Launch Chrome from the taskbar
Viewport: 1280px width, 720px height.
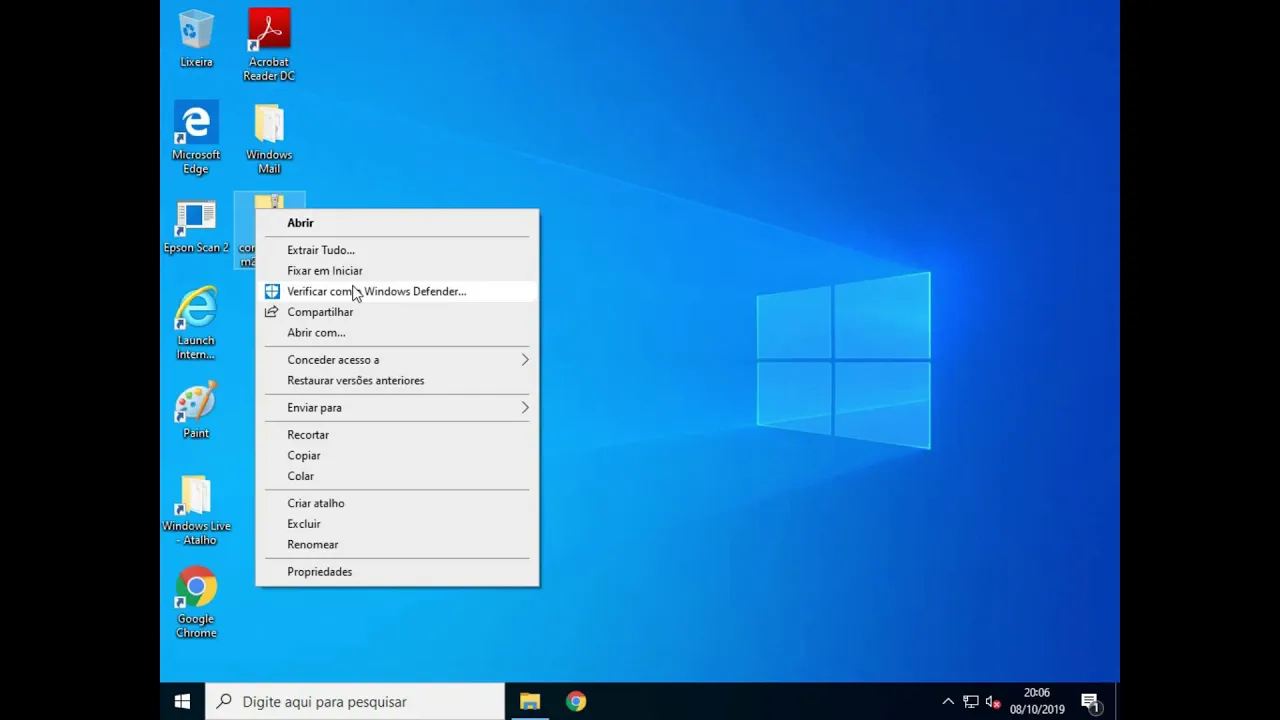(x=576, y=702)
